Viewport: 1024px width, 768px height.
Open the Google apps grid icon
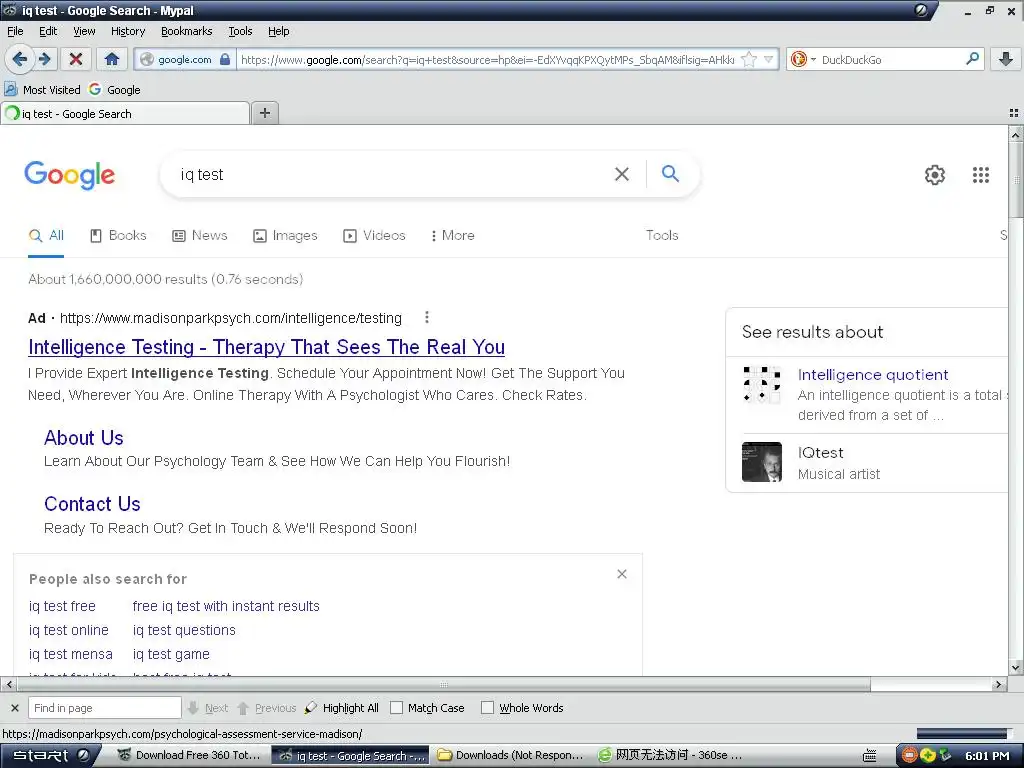pos(981,174)
